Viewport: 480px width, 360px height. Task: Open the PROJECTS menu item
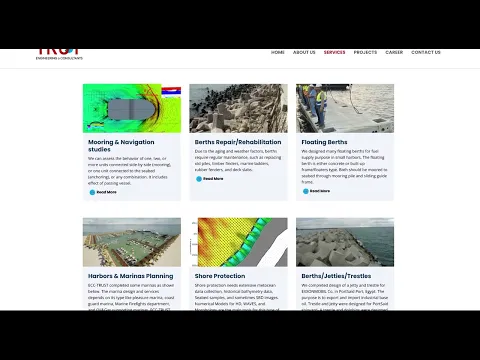365,52
